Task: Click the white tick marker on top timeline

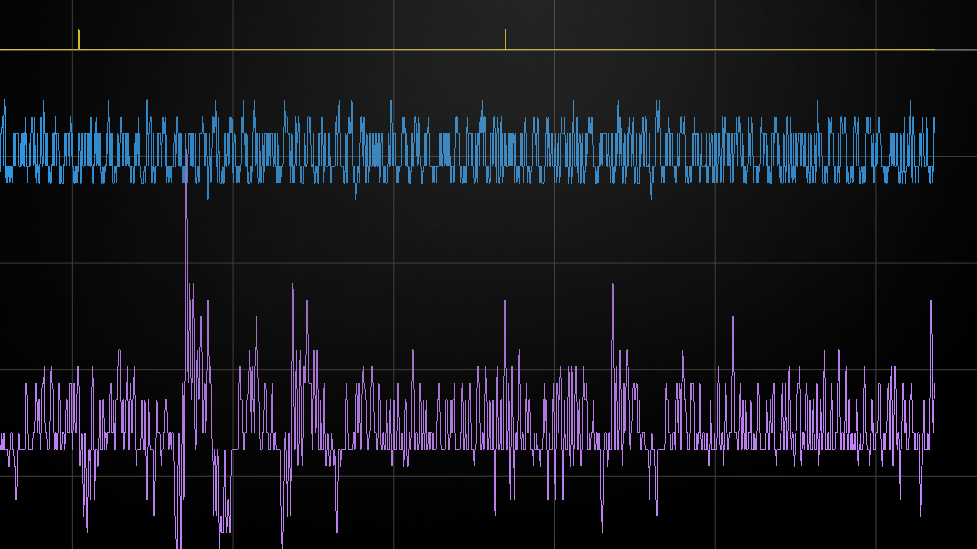Action: click(505, 39)
